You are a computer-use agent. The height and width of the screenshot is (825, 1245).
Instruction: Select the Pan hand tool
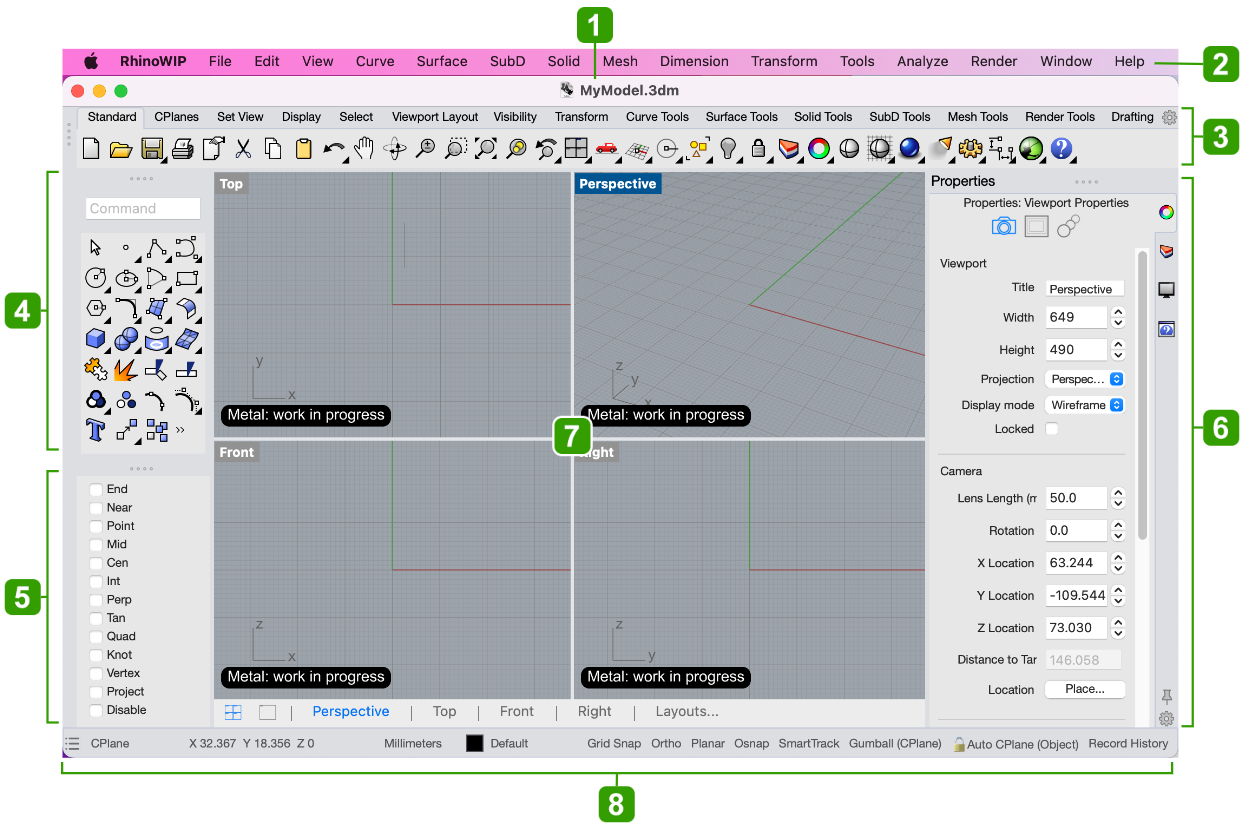click(x=364, y=149)
